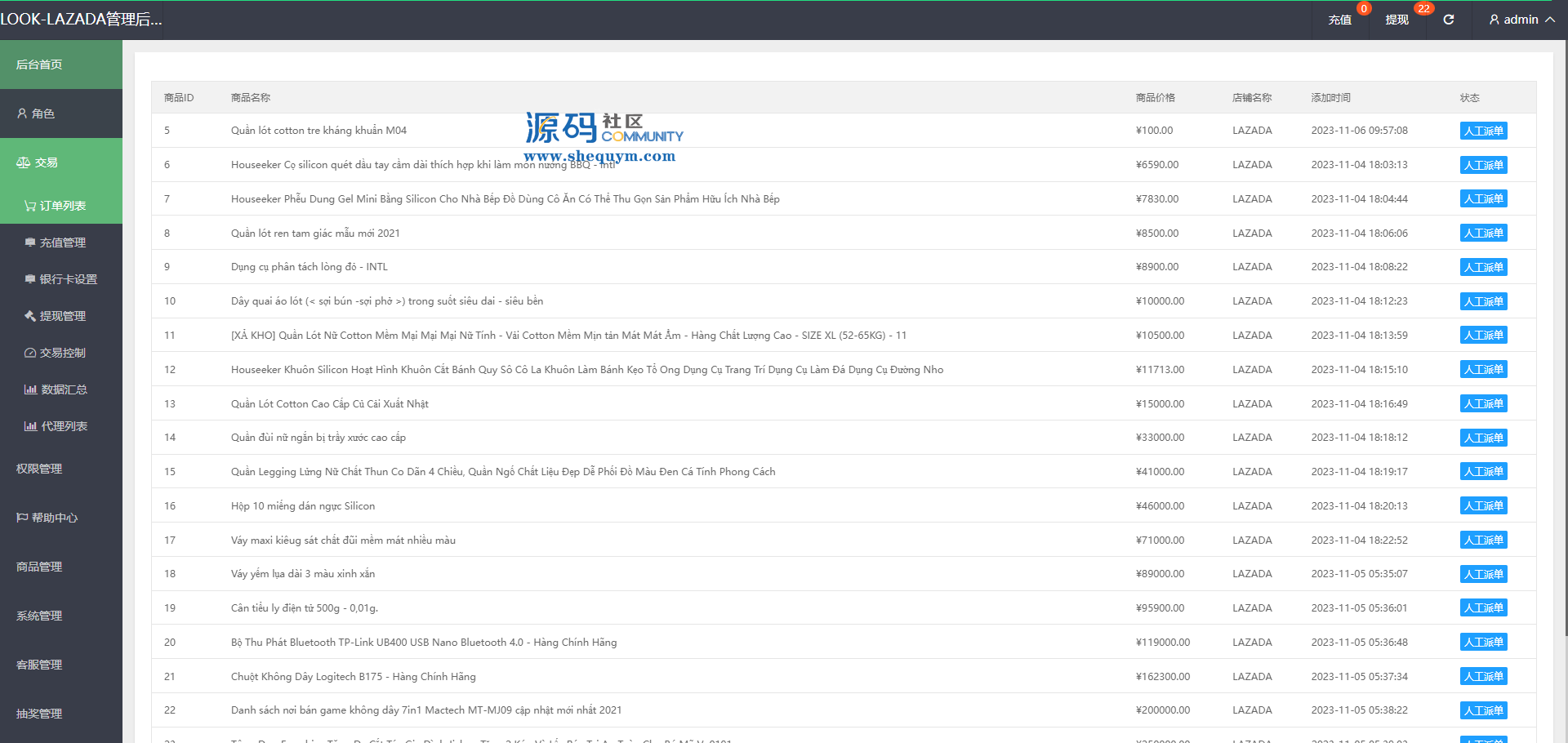The width and height of the screenshot is (1568, 743).
Task: Click 人工派单 for product ID 8
Action: pyautogui.click(x=1483, y=233)
